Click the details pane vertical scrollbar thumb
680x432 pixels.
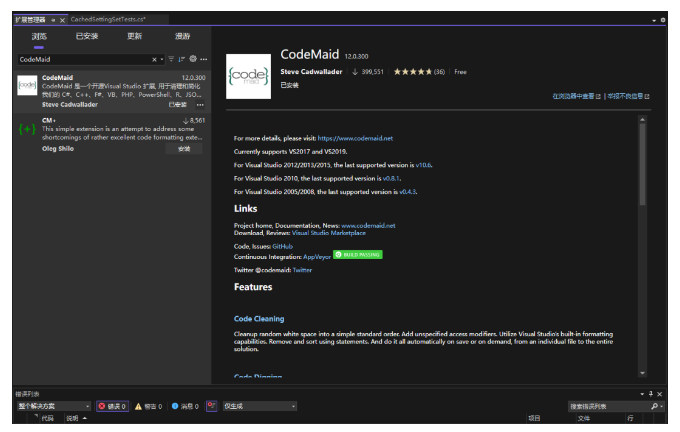[642, 164]
